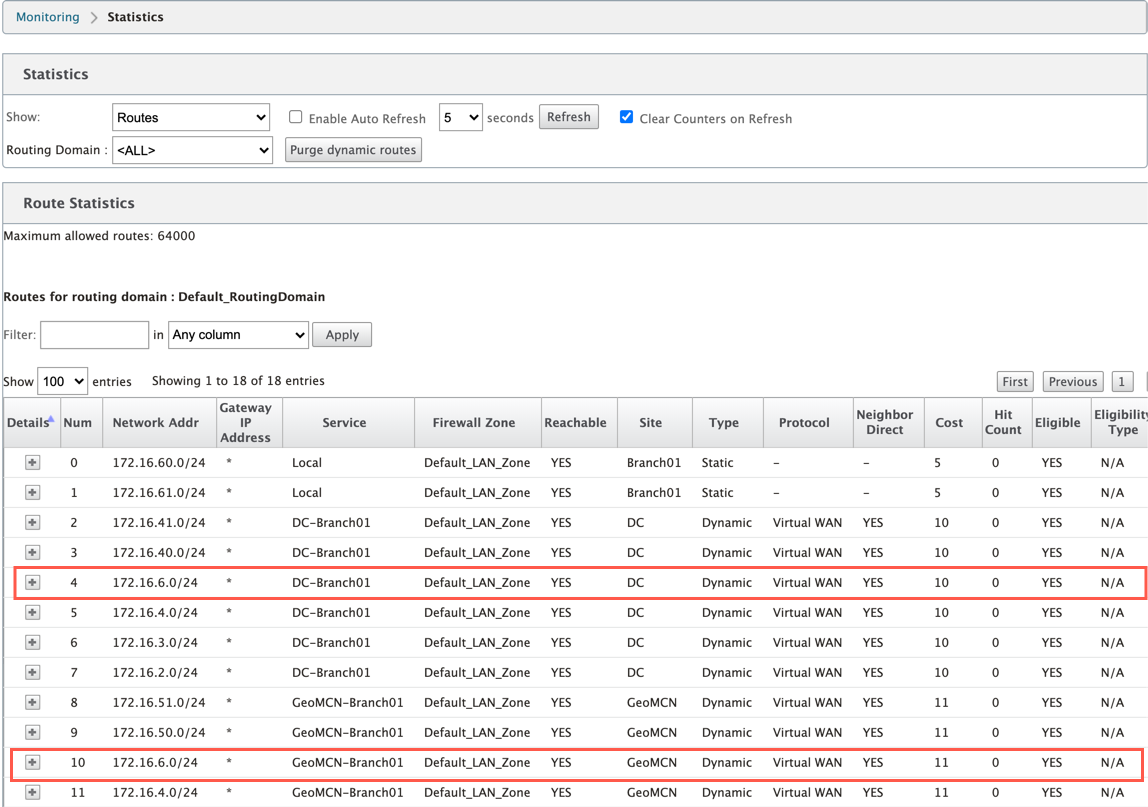1148x807 pixels.
Task: Sort table by Cost column
Action: (x=953, y=423)
